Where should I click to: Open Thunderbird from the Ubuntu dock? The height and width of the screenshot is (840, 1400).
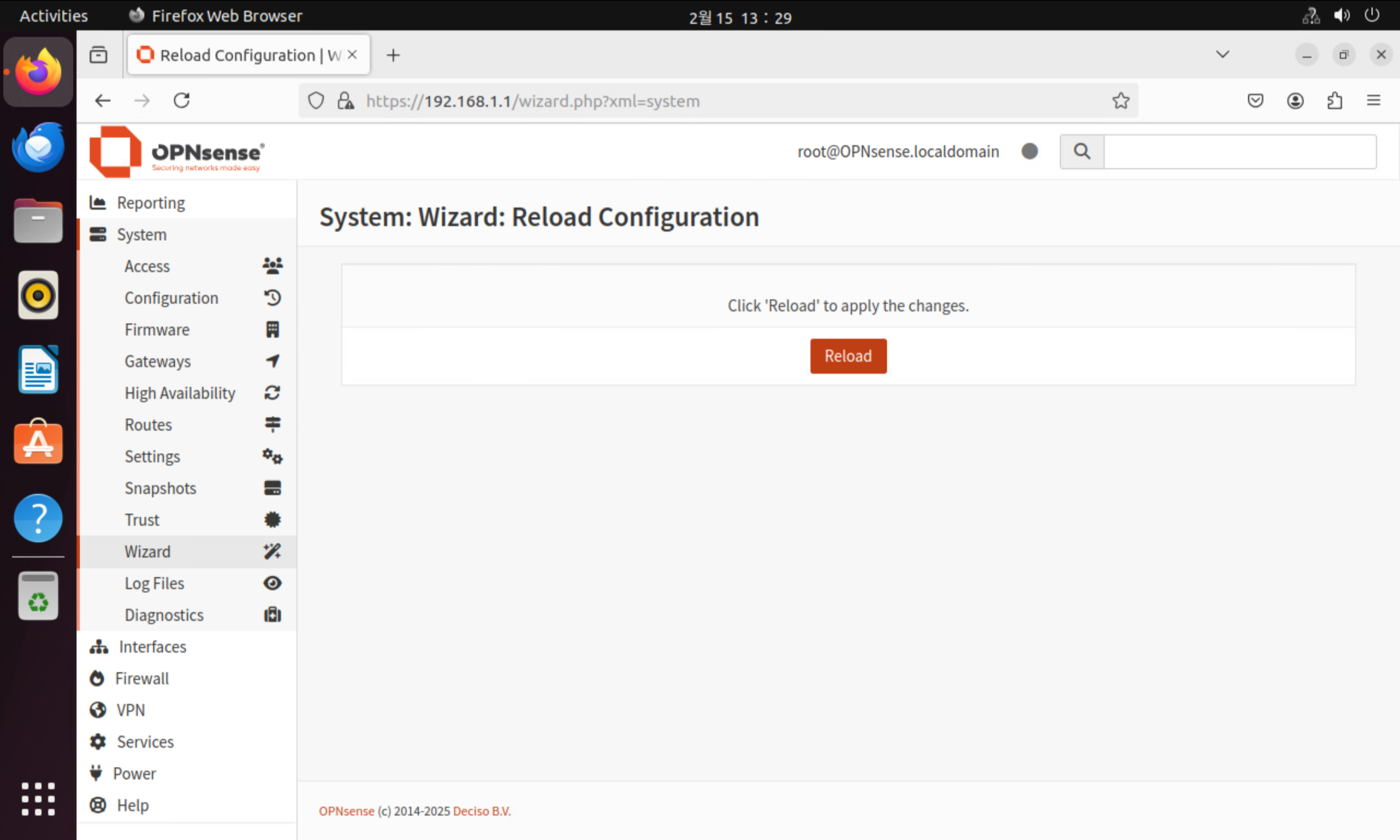(x=38, y=147)
